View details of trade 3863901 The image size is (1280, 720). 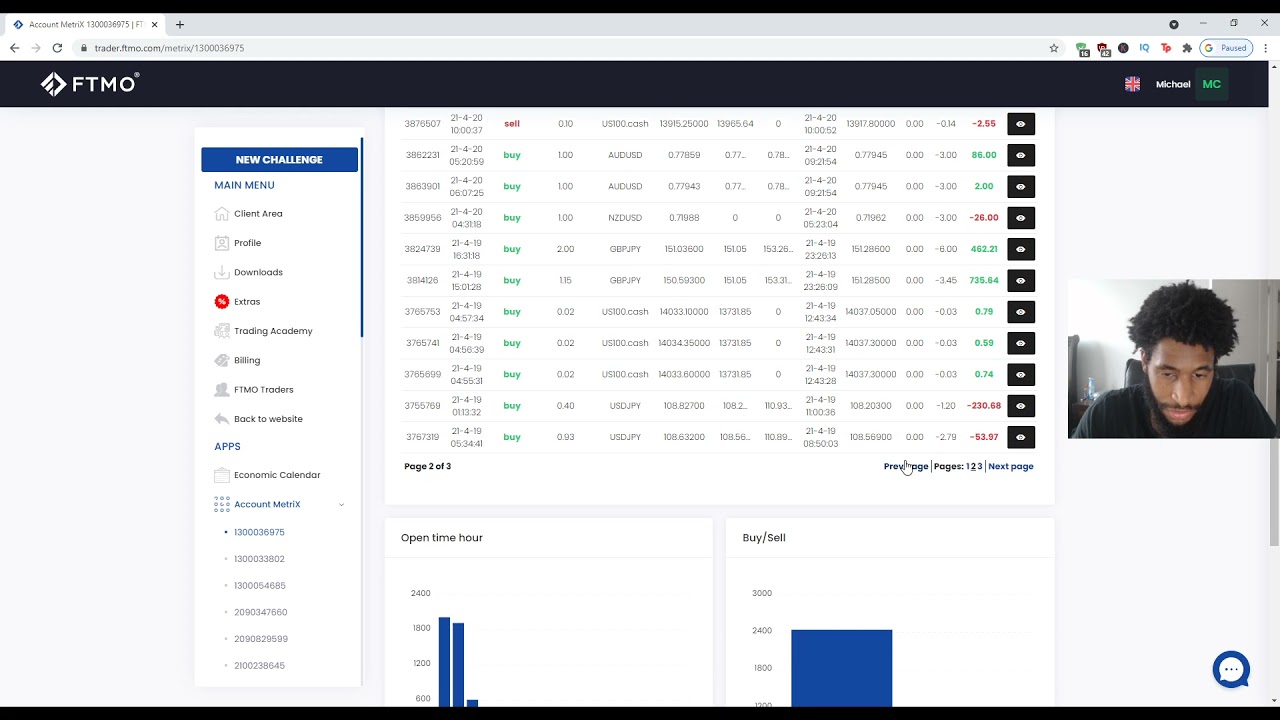pyautogui.click(x=1020, y=186)
